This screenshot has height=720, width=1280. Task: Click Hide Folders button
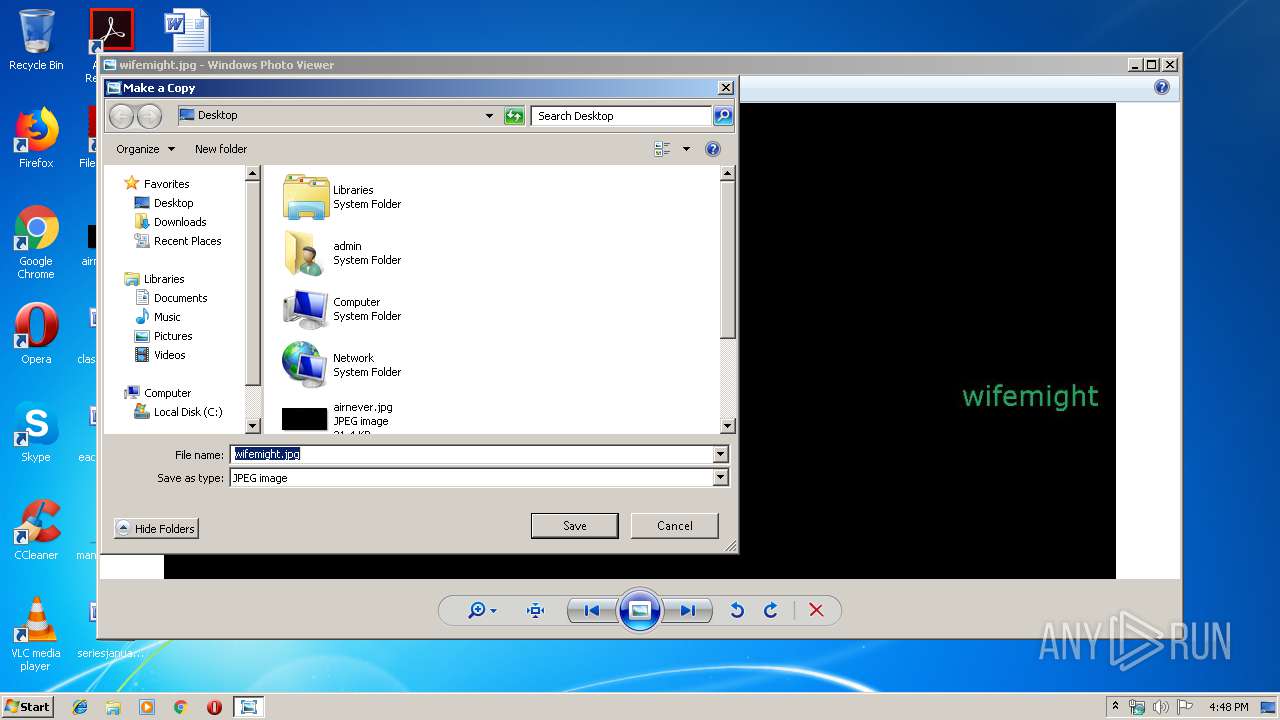(156, 529)
